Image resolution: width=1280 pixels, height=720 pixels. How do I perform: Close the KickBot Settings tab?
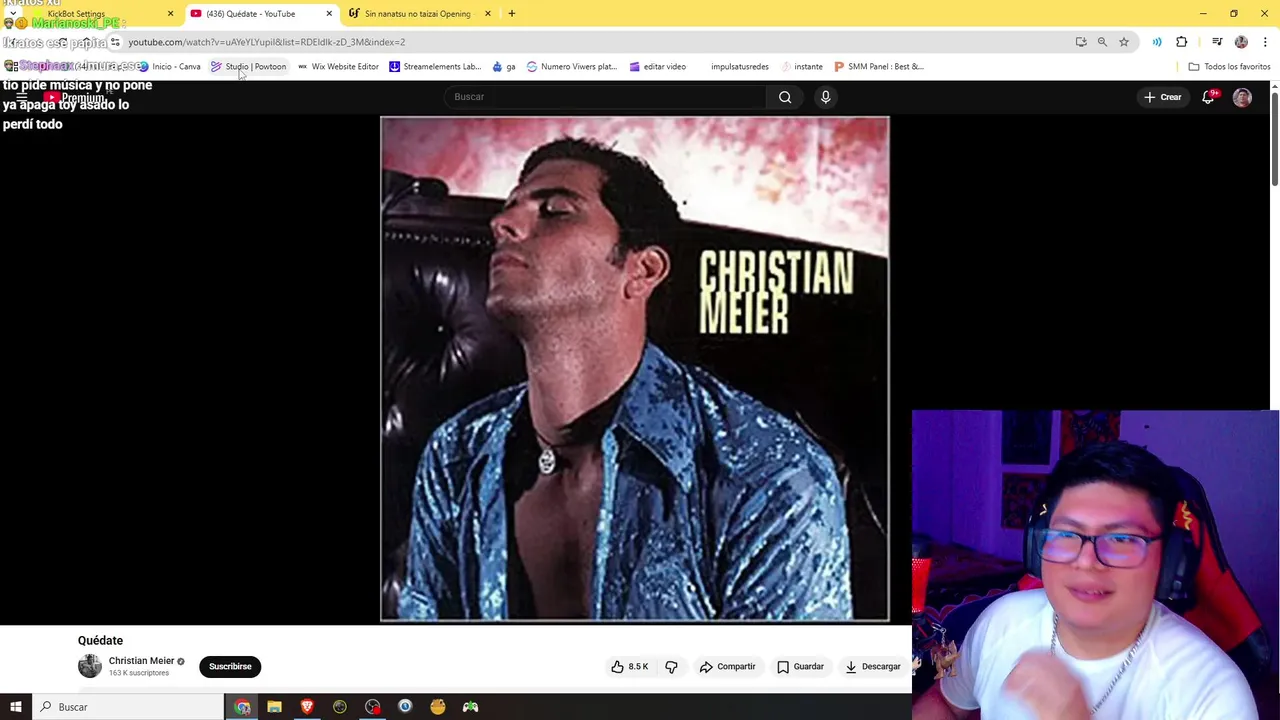click(170, 14)
